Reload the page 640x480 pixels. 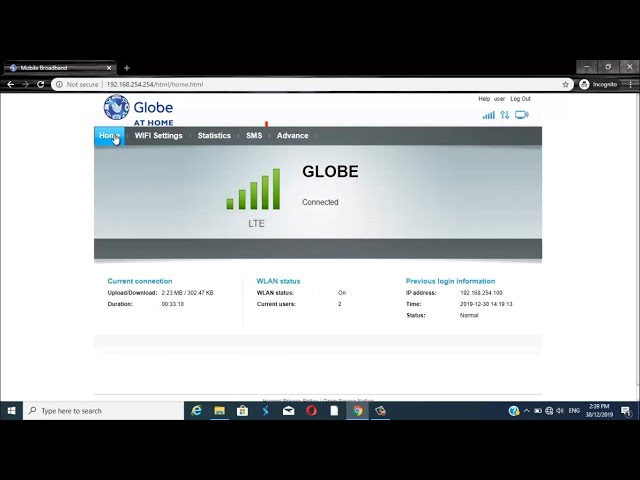[x=40, y=84]
